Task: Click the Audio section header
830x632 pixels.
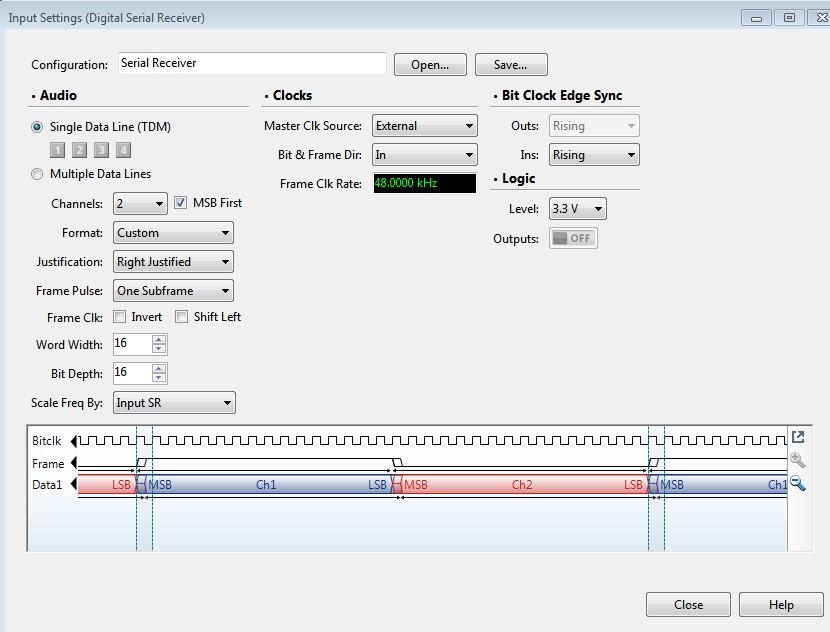Action: 58,95
